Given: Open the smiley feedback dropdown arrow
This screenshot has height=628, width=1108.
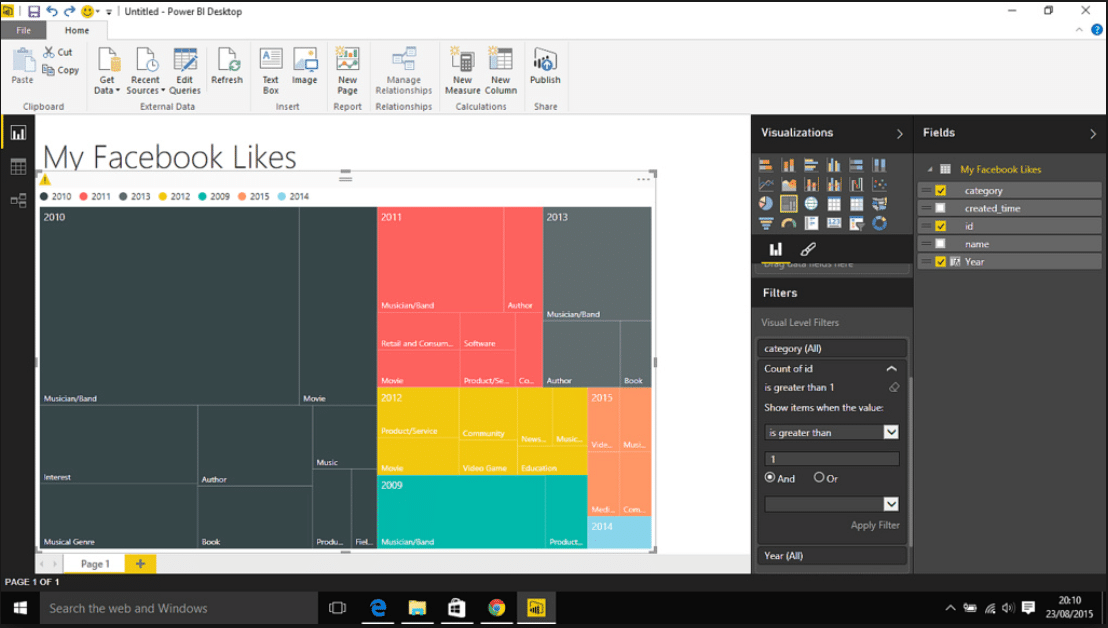Looking at the screenshot, I should [98, 11].
